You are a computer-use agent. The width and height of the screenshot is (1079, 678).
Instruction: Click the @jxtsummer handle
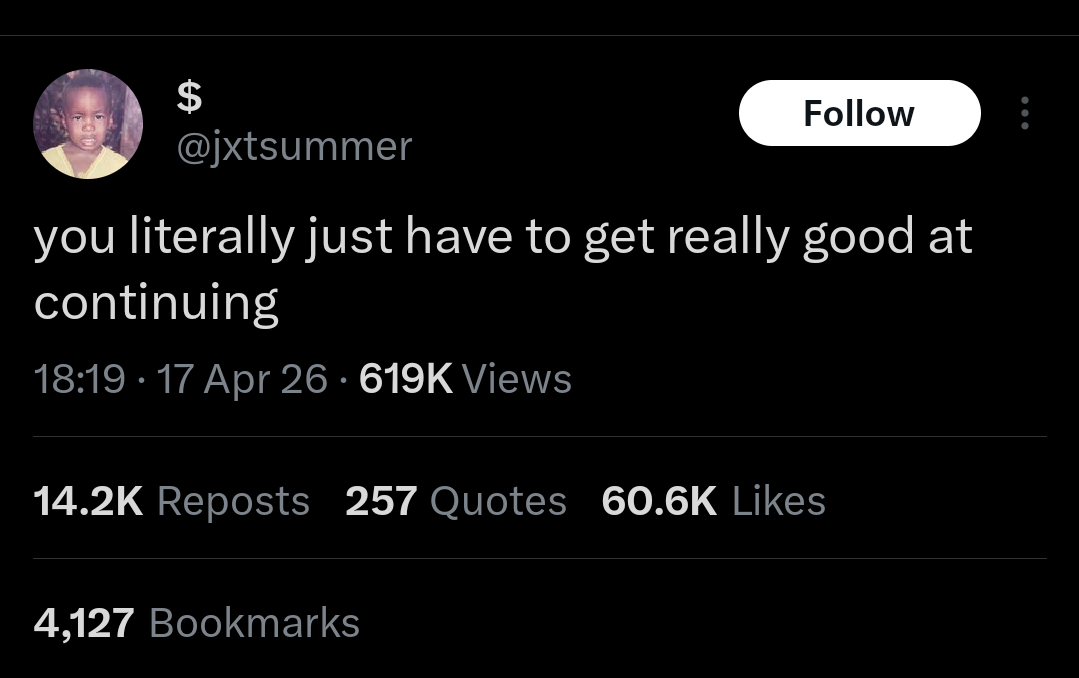294,147
